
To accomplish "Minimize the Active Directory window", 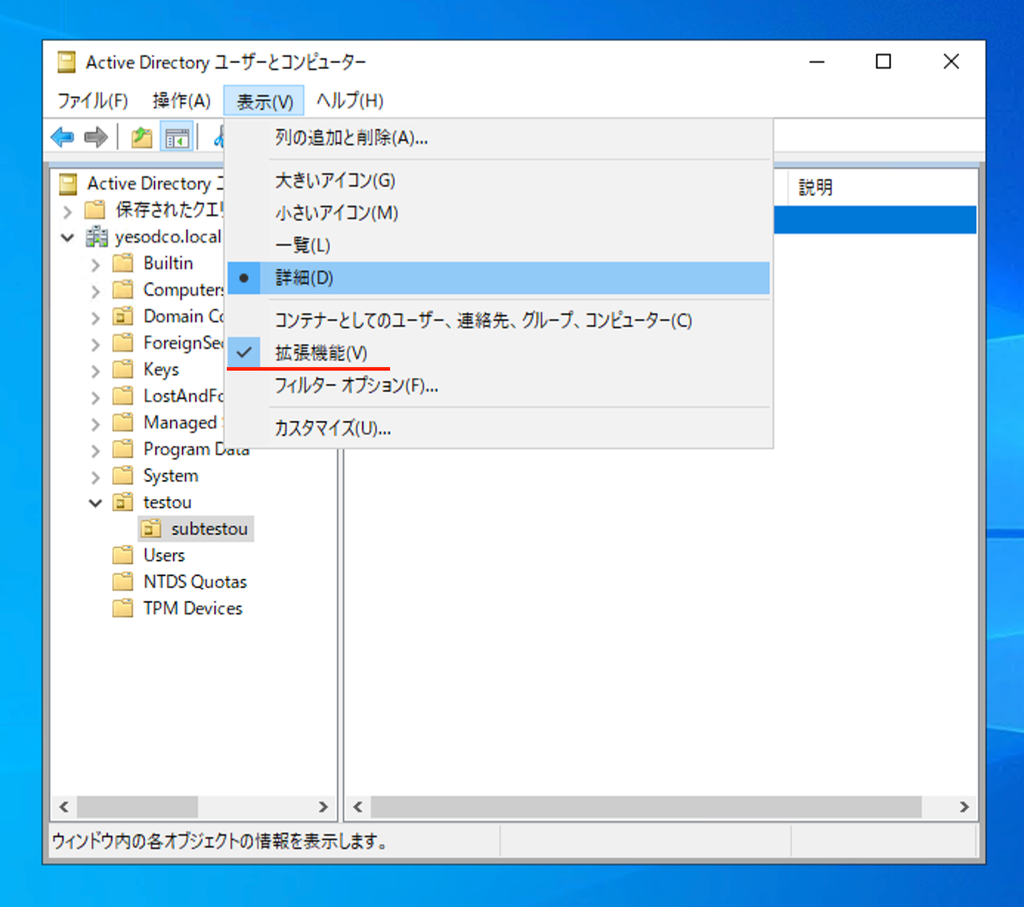I will (x=817, y=61).
